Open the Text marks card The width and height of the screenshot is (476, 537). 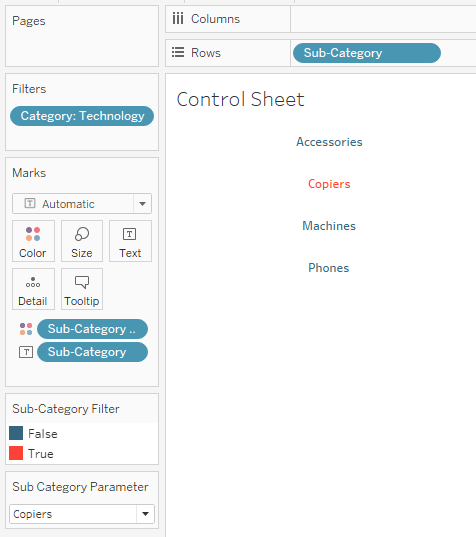point(130,241)
